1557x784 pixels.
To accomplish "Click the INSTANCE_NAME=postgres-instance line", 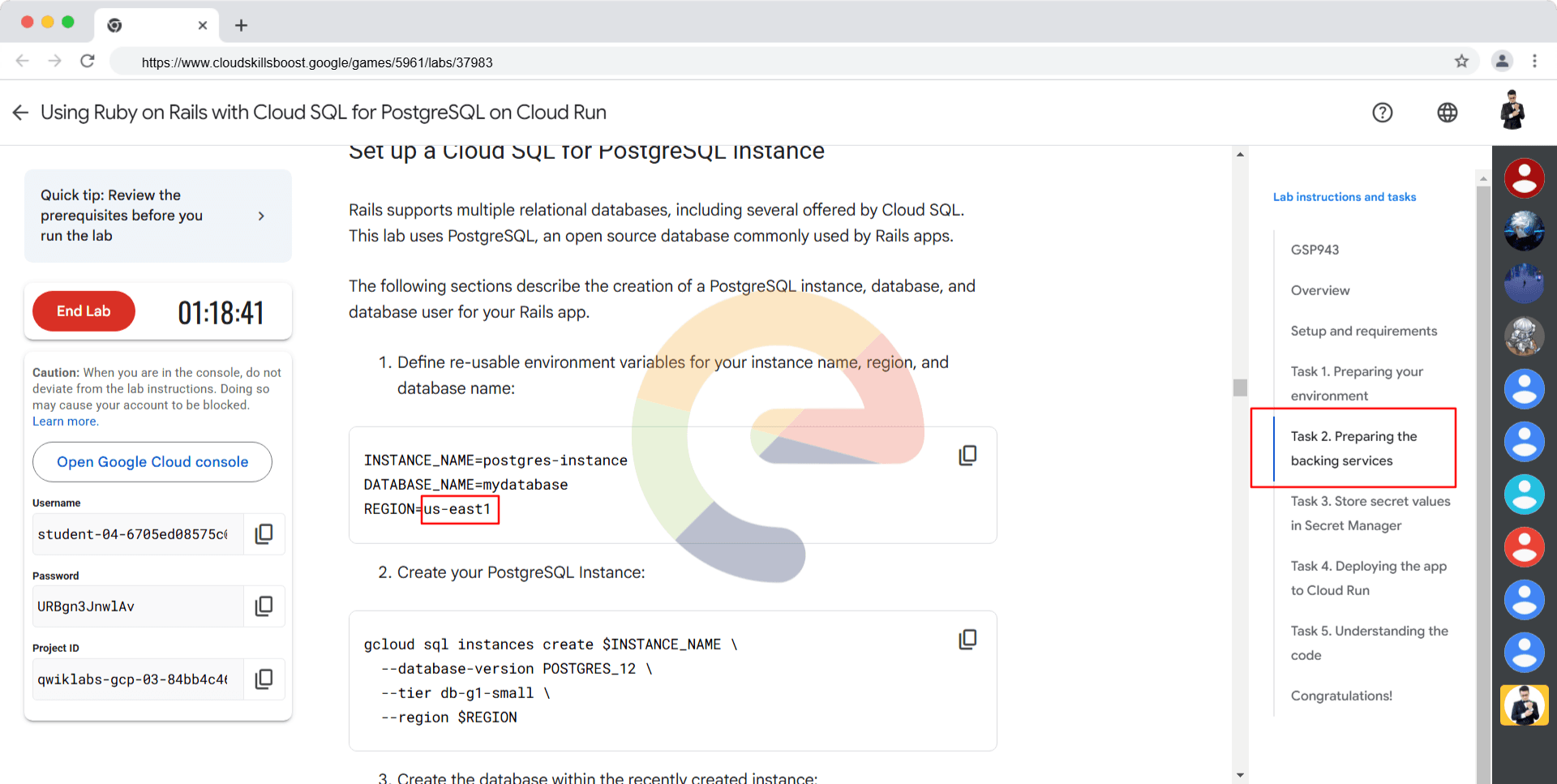I will (495, 461).
